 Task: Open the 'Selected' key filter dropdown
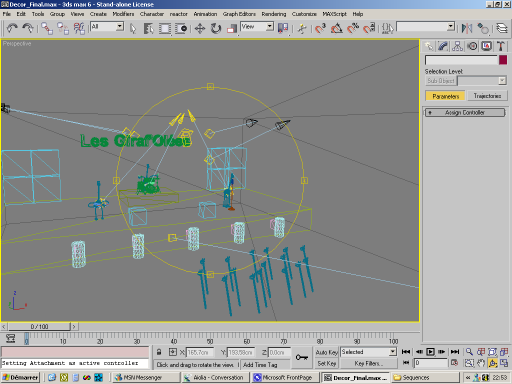(x=393, y=352)
